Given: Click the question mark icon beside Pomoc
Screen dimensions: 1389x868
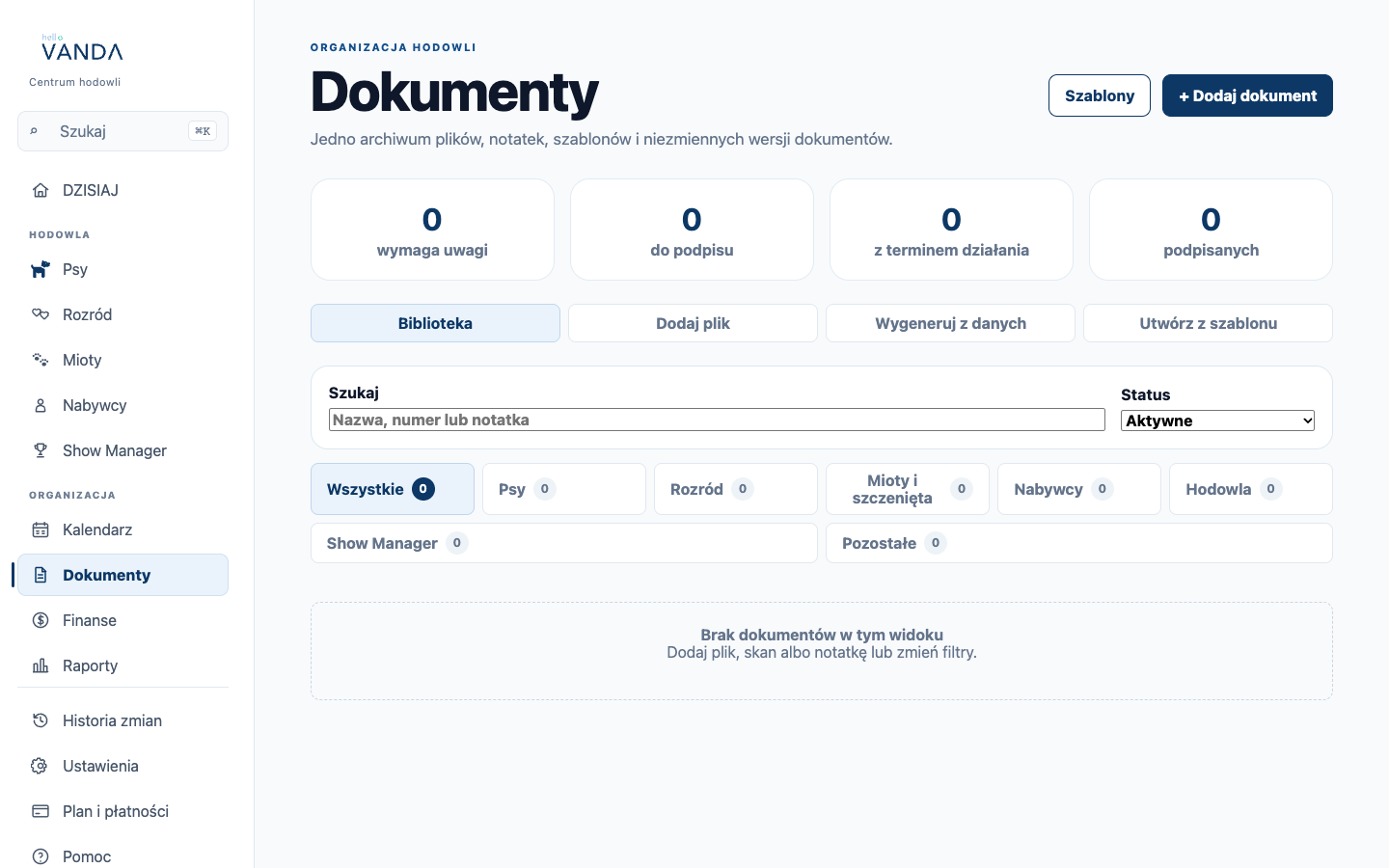Looking at the screenshot, I should (41, 856).
